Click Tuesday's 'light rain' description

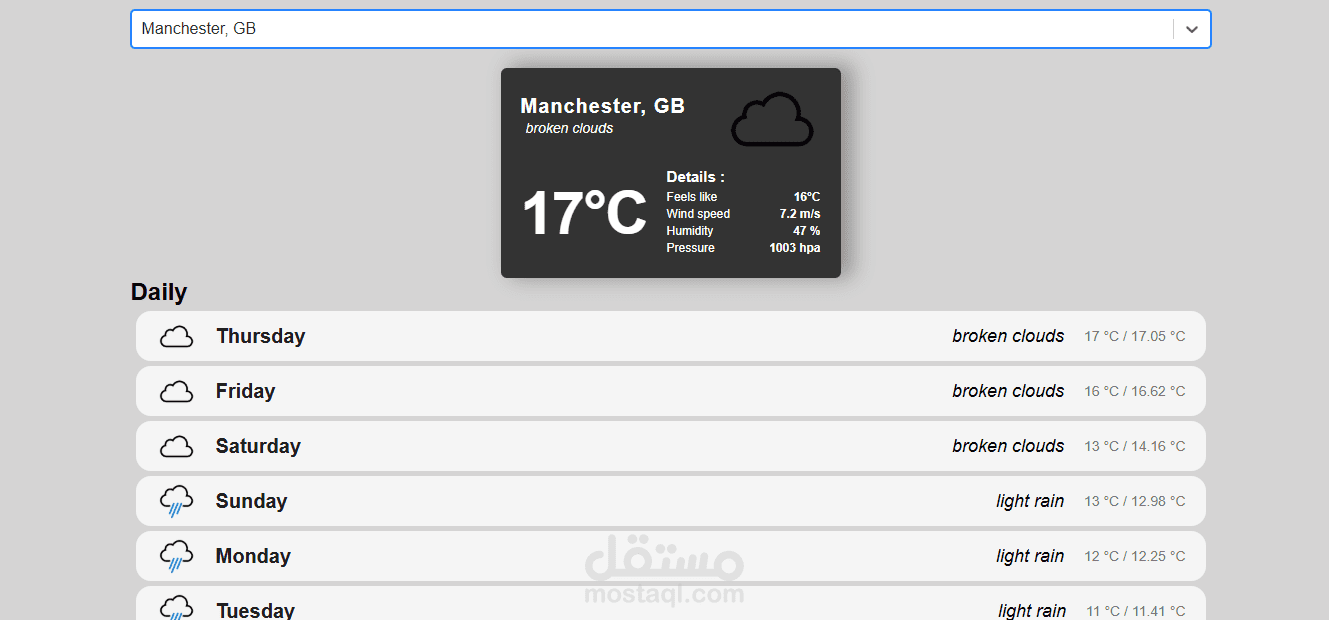click(1032, 610)
